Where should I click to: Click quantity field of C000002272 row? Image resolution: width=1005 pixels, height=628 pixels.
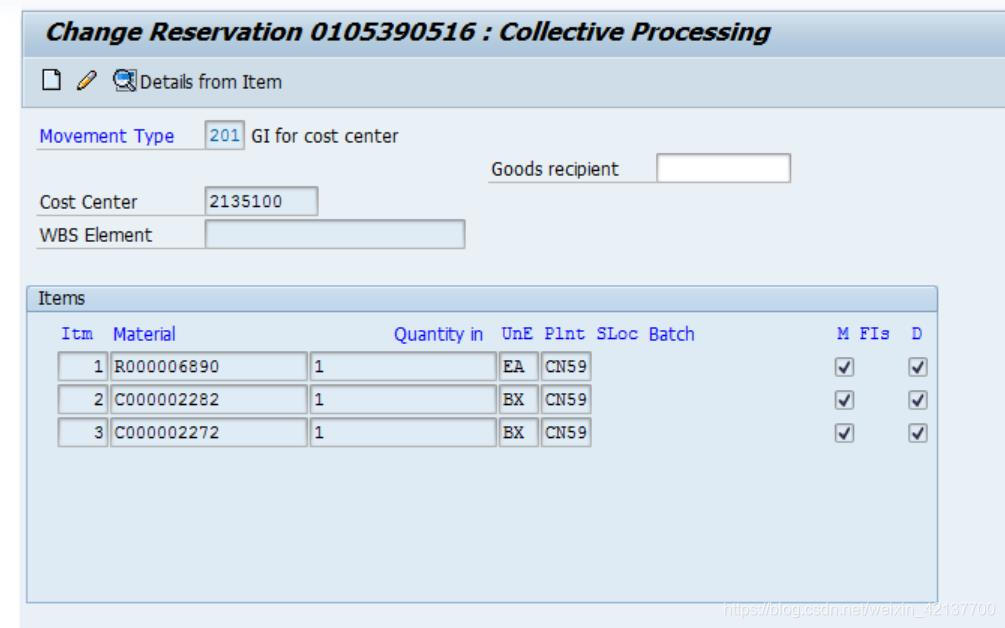403,433
